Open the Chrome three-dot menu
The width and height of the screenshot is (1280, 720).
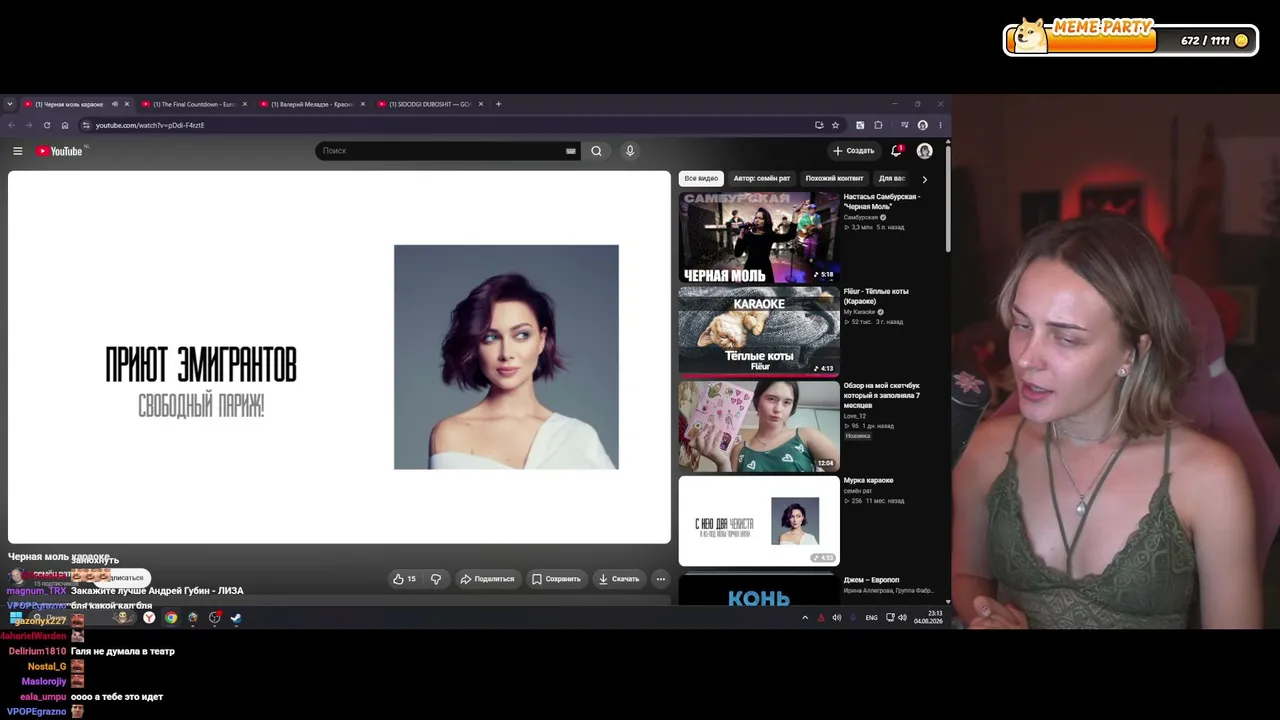pyautogui.click(x=940, y=125)
